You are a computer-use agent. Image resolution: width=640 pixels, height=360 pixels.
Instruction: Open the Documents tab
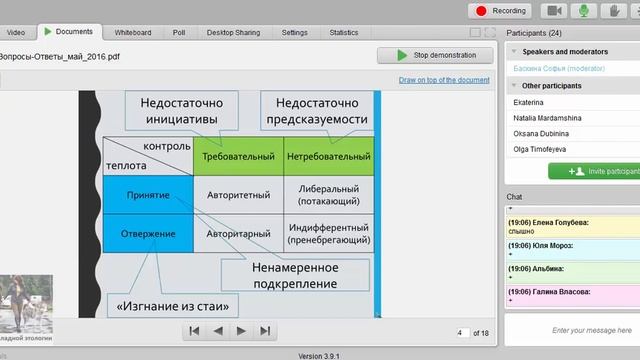69,32
